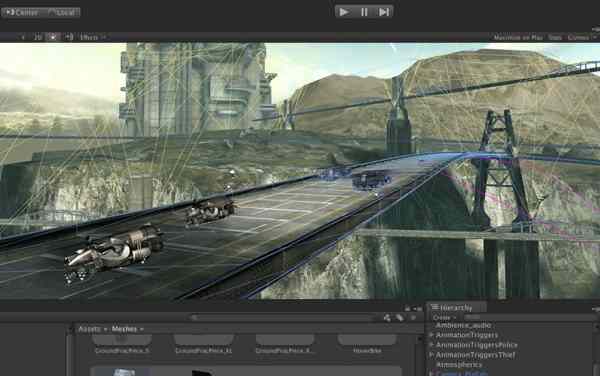
Task: Advance one frame with the Step button
Action: (383, 12)
